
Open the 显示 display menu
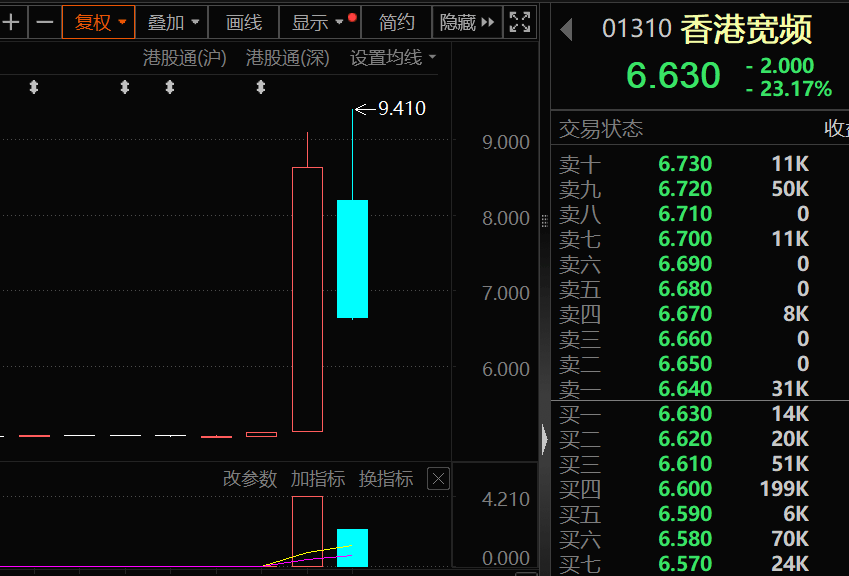coord(317,21)
